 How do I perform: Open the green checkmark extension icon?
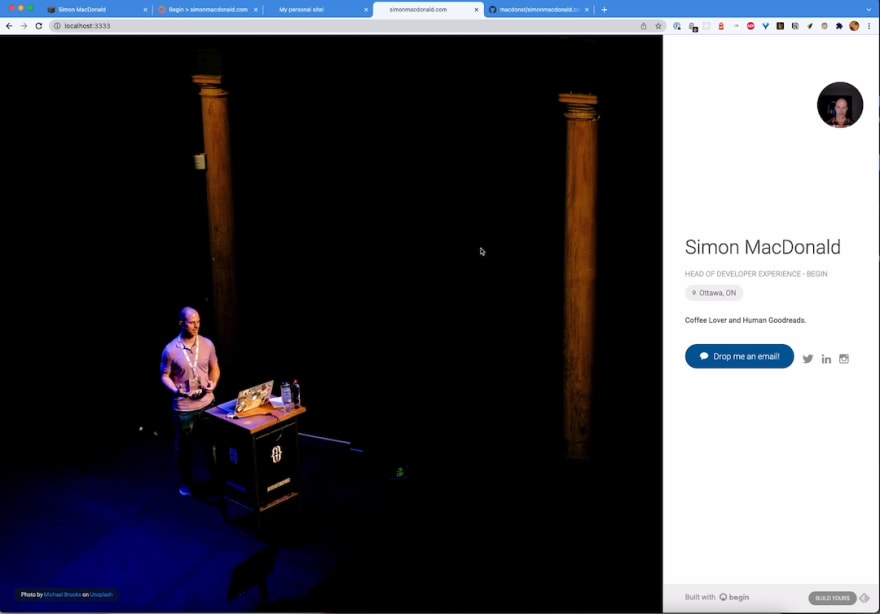(x=810, y=26)
